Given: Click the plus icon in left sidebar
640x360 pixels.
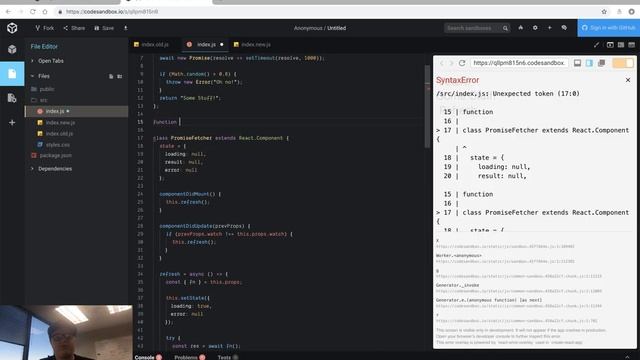Looking at the screenshot, I should pyautogui.click(x=12, y=122).
